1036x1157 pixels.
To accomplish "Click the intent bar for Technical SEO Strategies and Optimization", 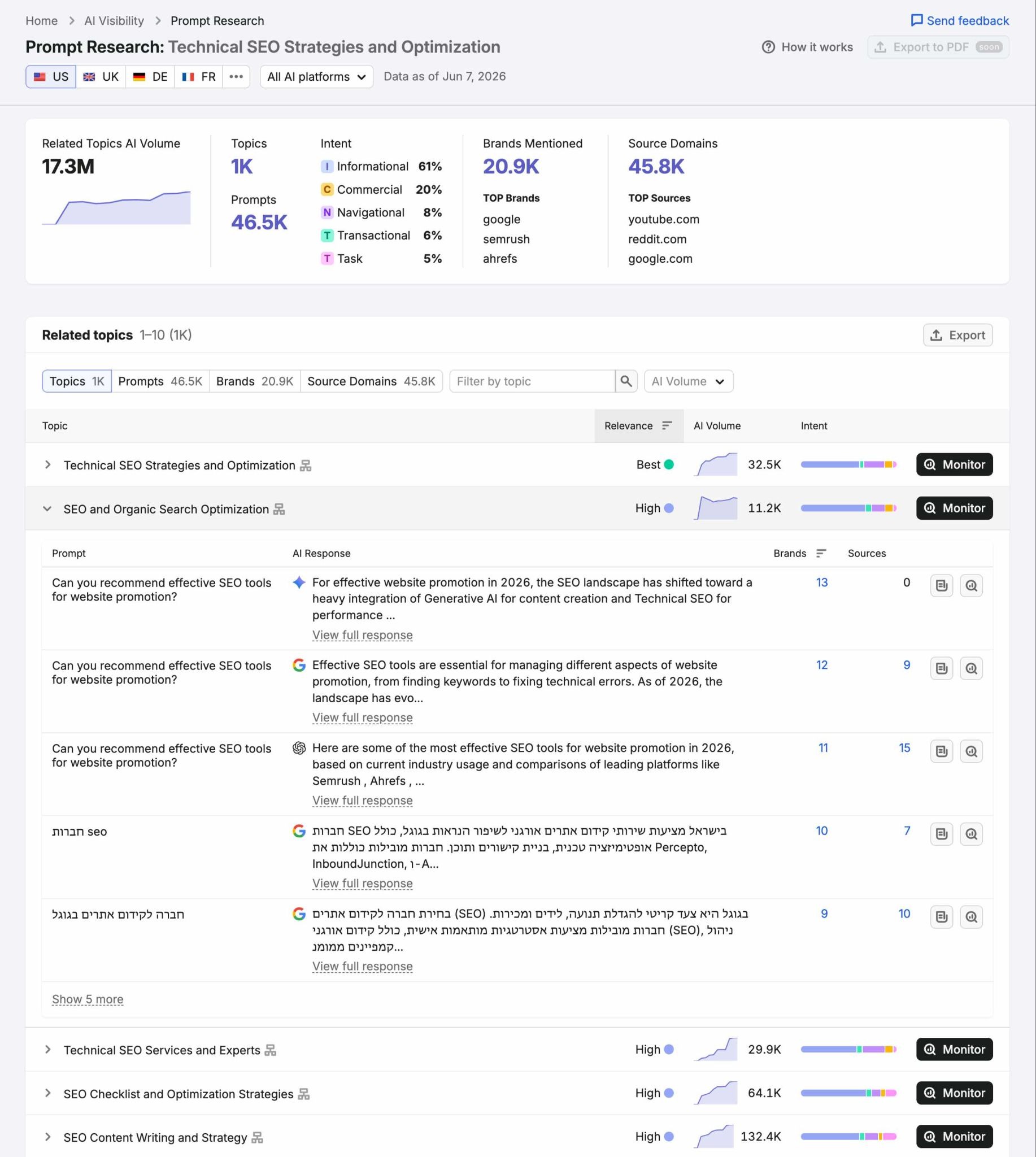I will click(848, 464).
